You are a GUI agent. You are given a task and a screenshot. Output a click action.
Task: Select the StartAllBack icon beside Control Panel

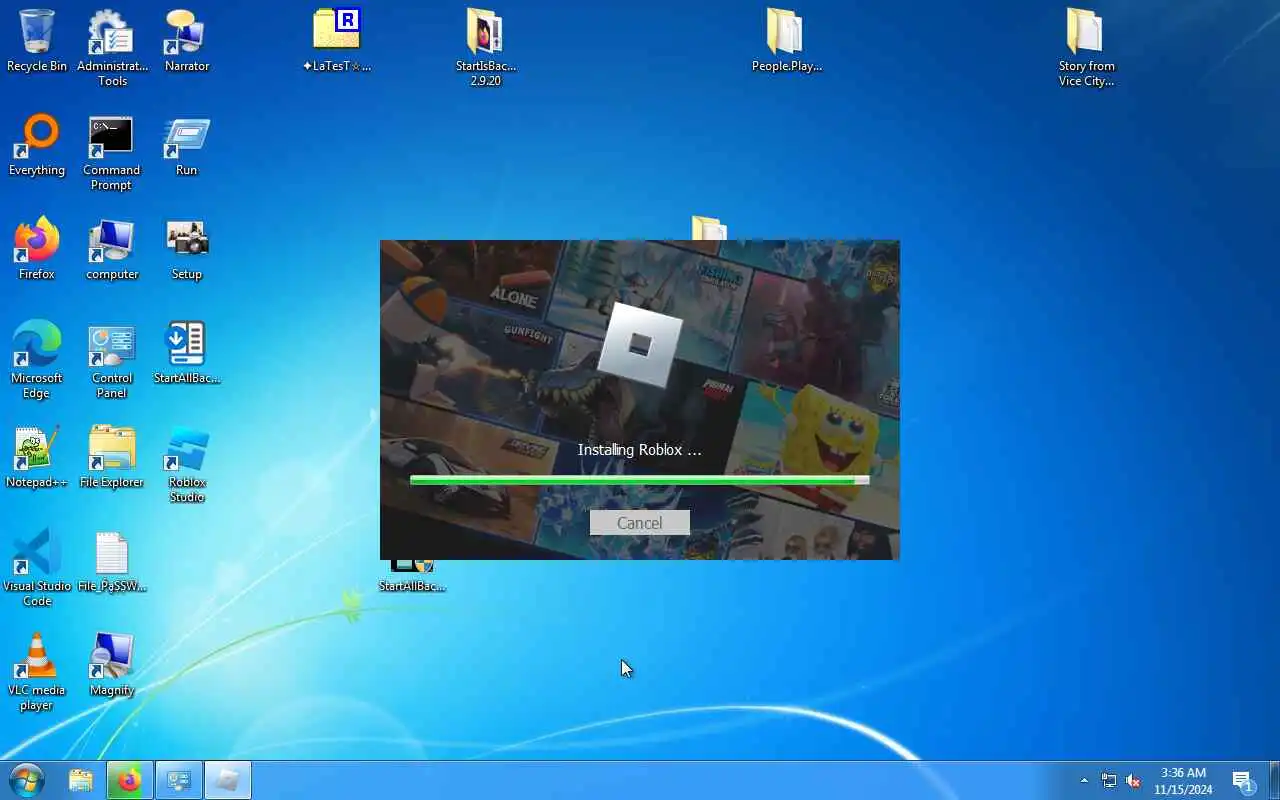(x=187, y=353)
